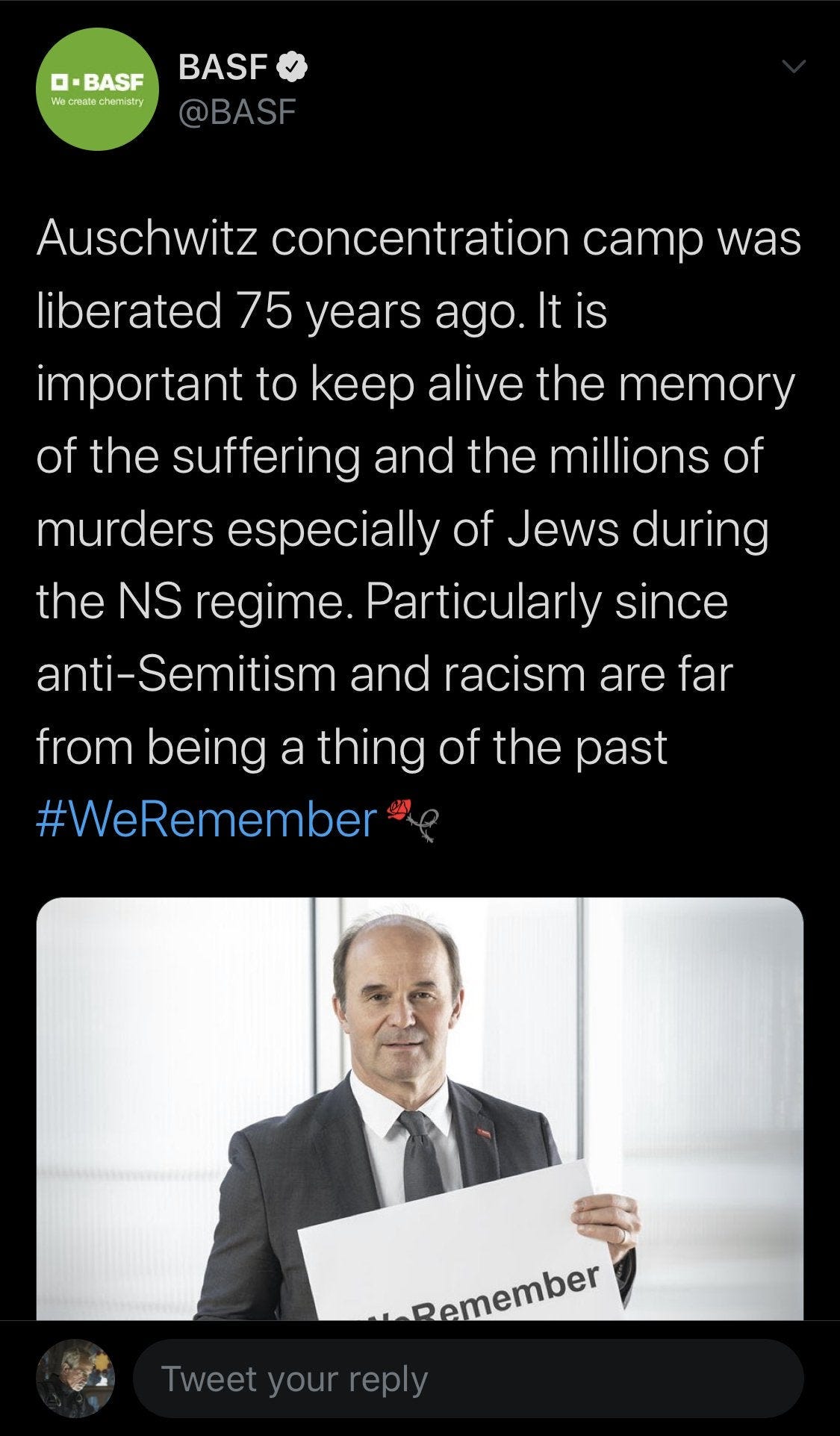The image size is (840, 1436).
Task: Click the verified badge next to BASF
Action: click(293, 67)
